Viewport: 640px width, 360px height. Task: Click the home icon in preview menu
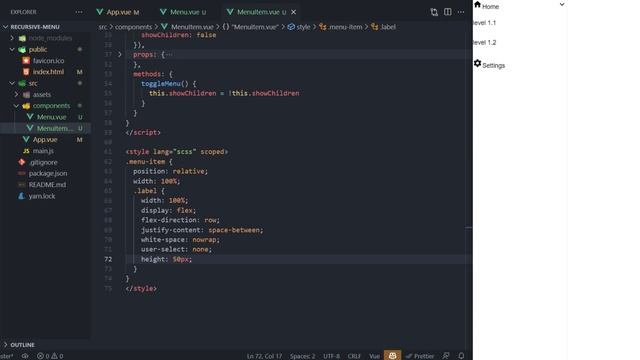point(478,4)
